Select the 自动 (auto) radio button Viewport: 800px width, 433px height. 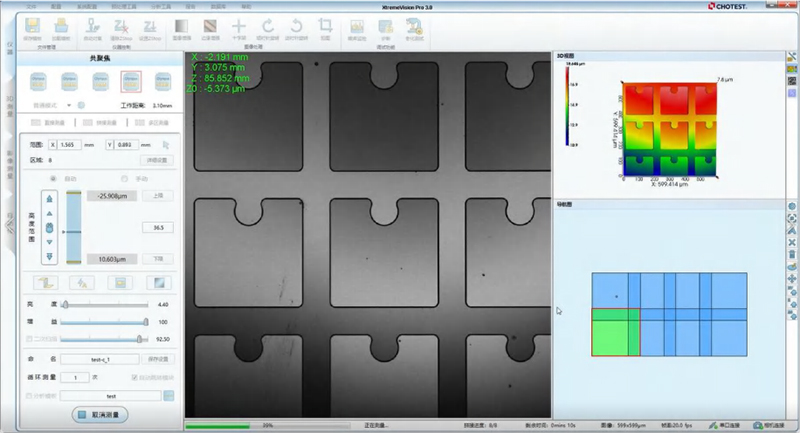(53, 178)
